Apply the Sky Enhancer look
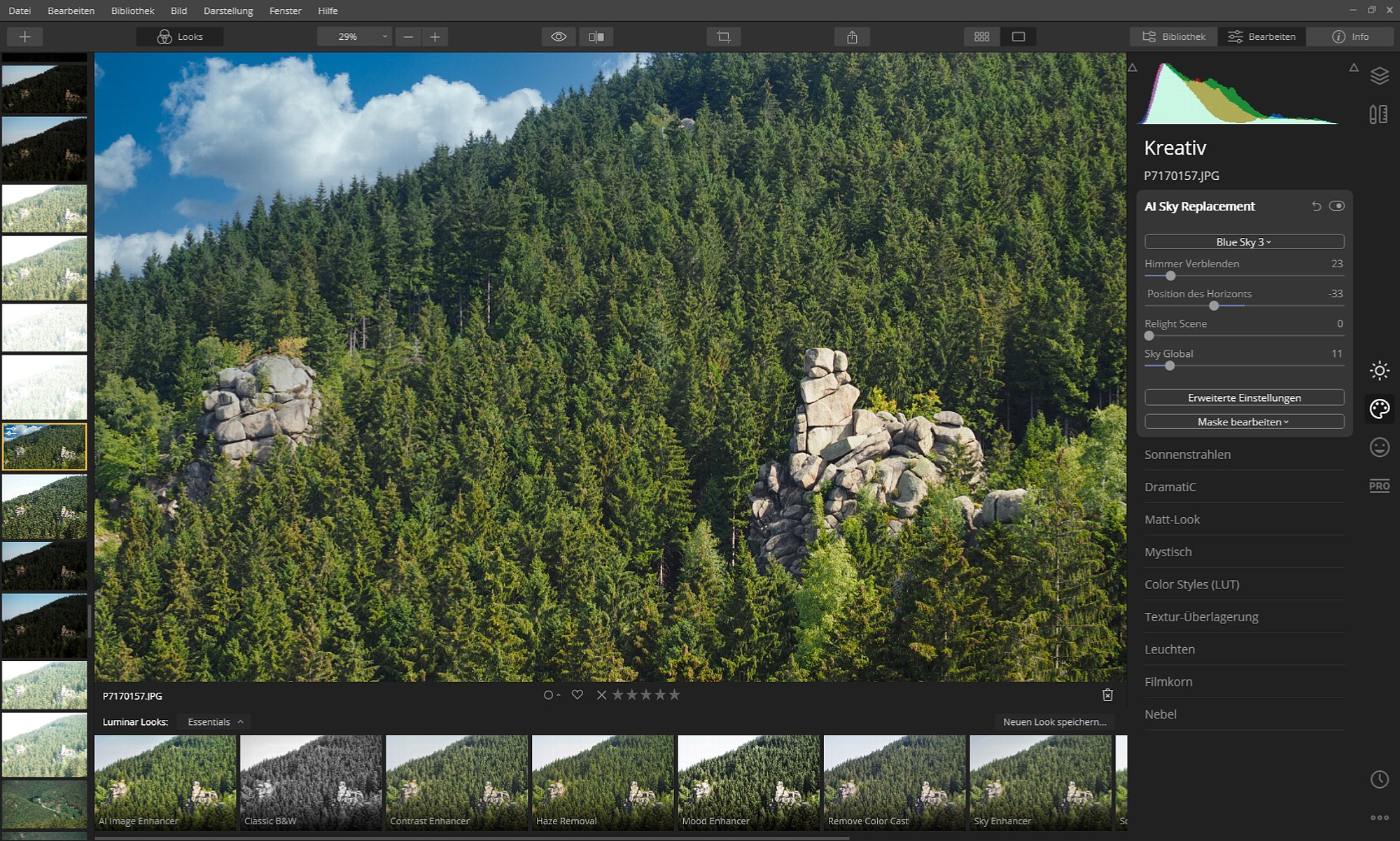 [1040, 783]
